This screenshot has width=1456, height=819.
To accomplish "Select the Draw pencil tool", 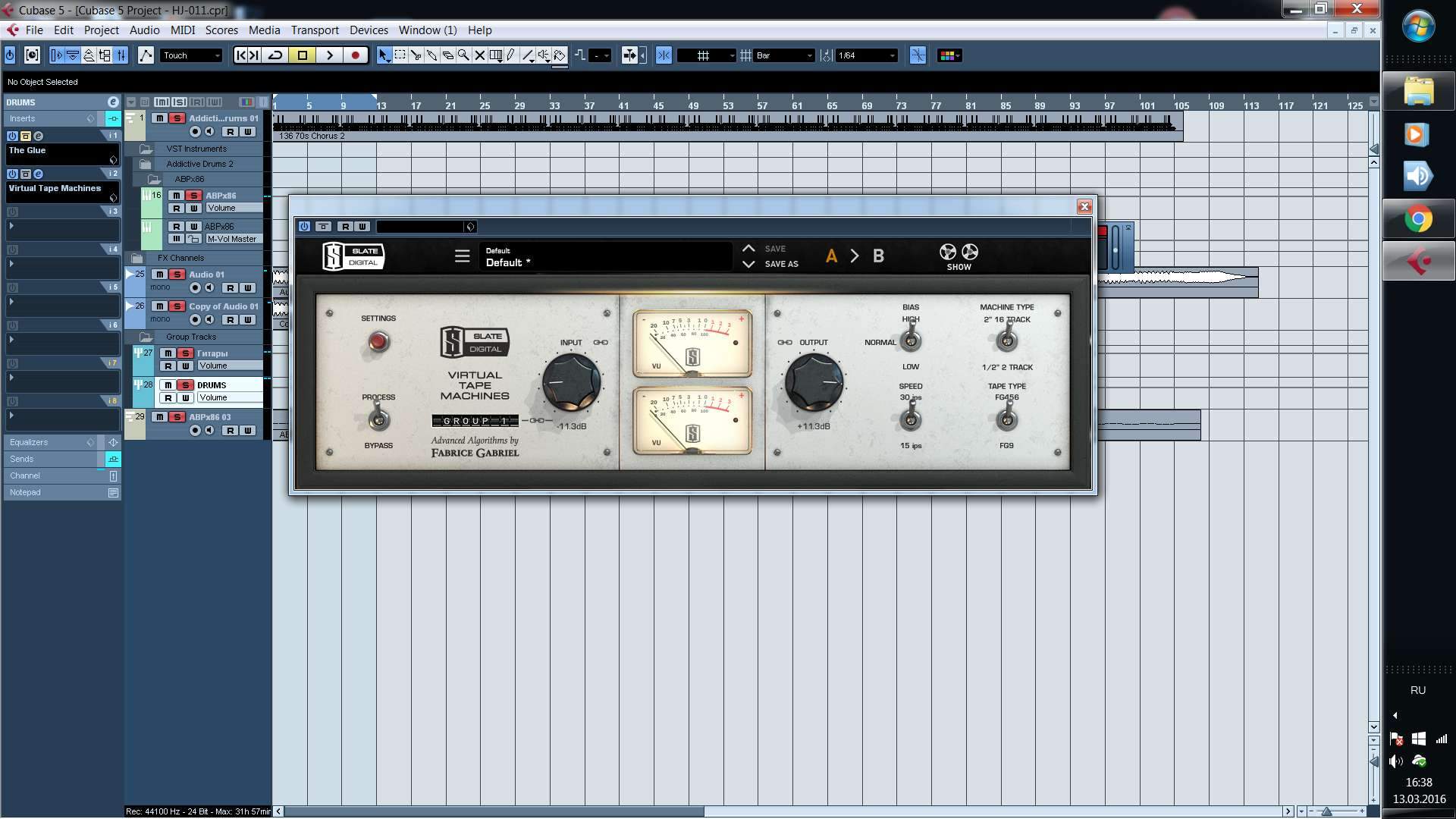I will click(512, 55).
